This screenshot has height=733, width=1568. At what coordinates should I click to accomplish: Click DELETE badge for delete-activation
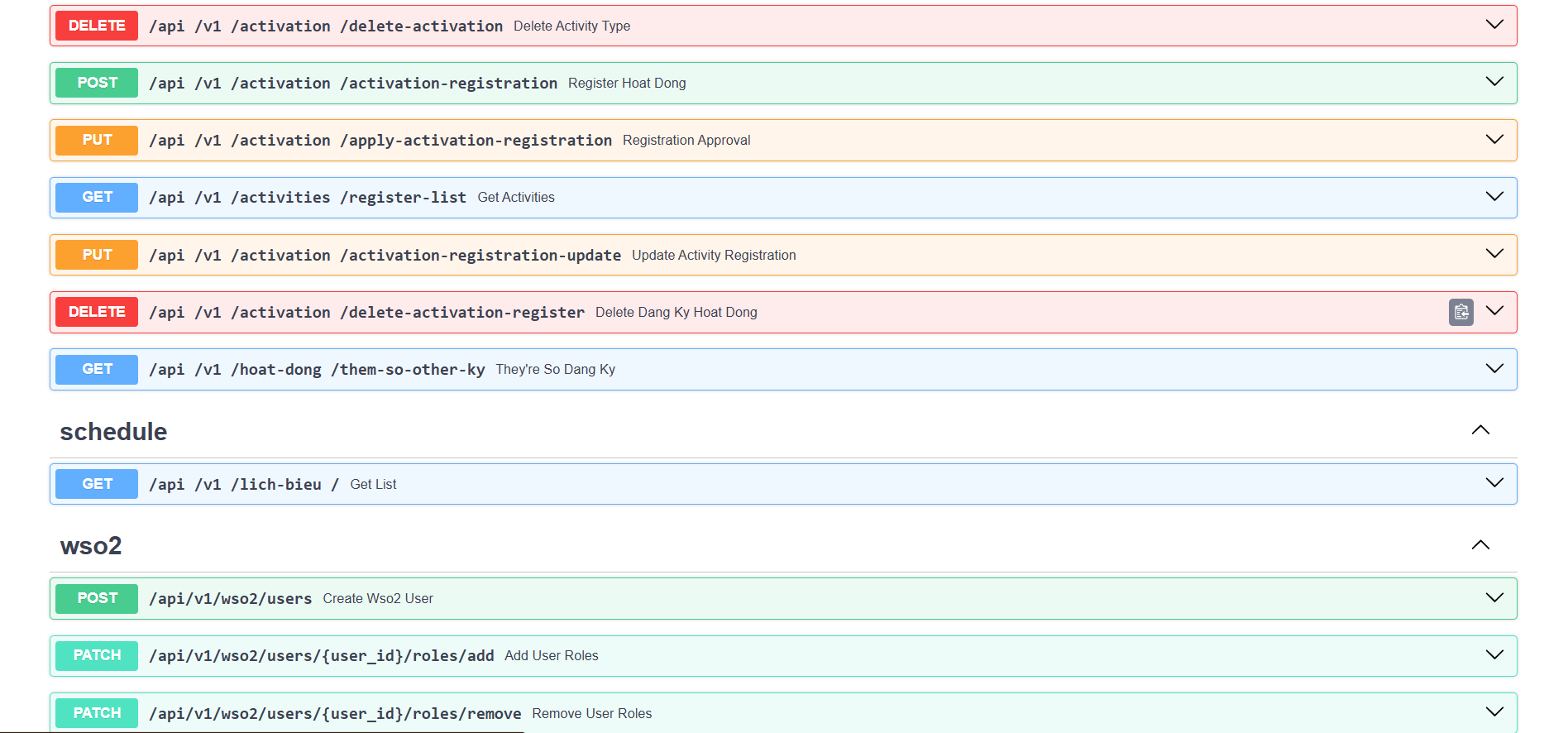(97, 26)
